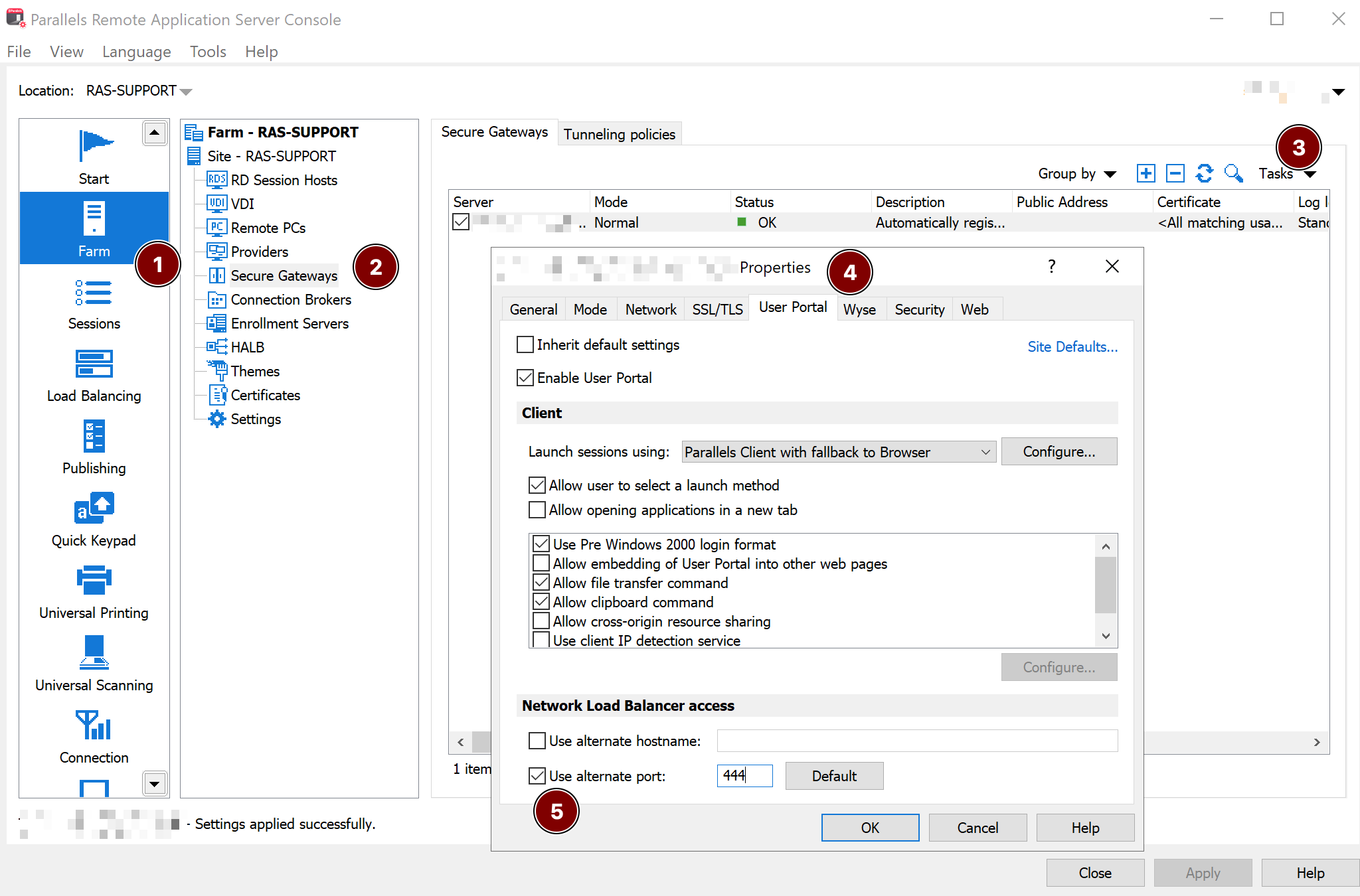Viewport: 1360px width, 896px height.
Task: Toggle Allow user to select a launch method
Action: tap(537, 485)
